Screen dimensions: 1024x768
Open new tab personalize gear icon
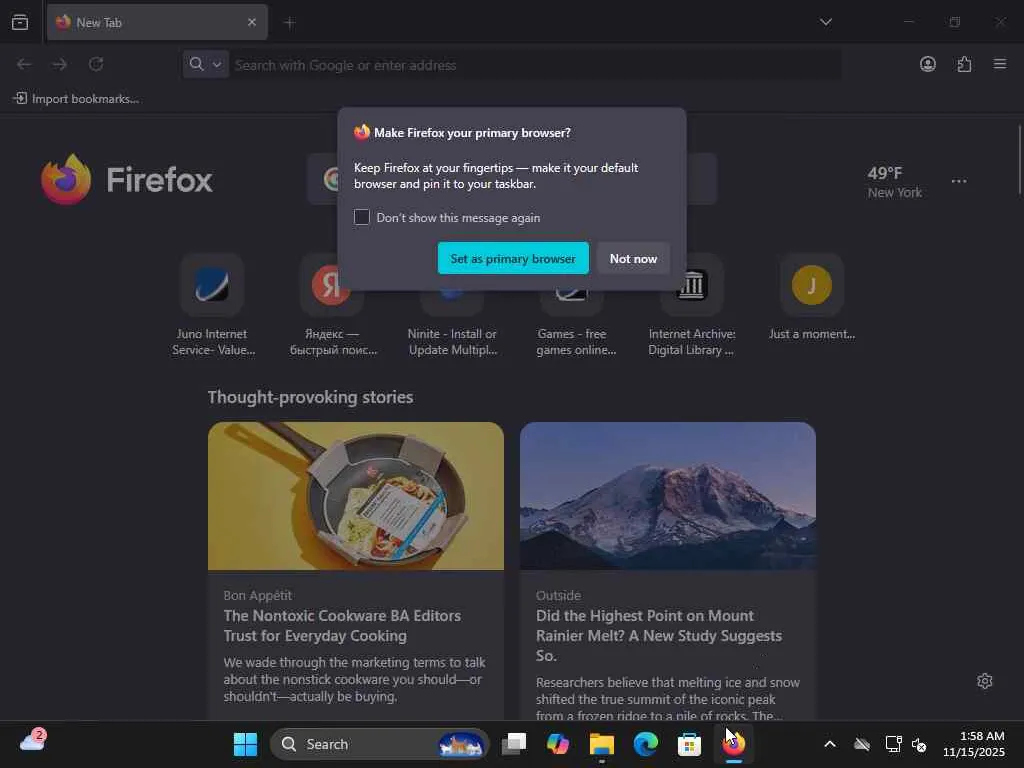click(985, 681)
